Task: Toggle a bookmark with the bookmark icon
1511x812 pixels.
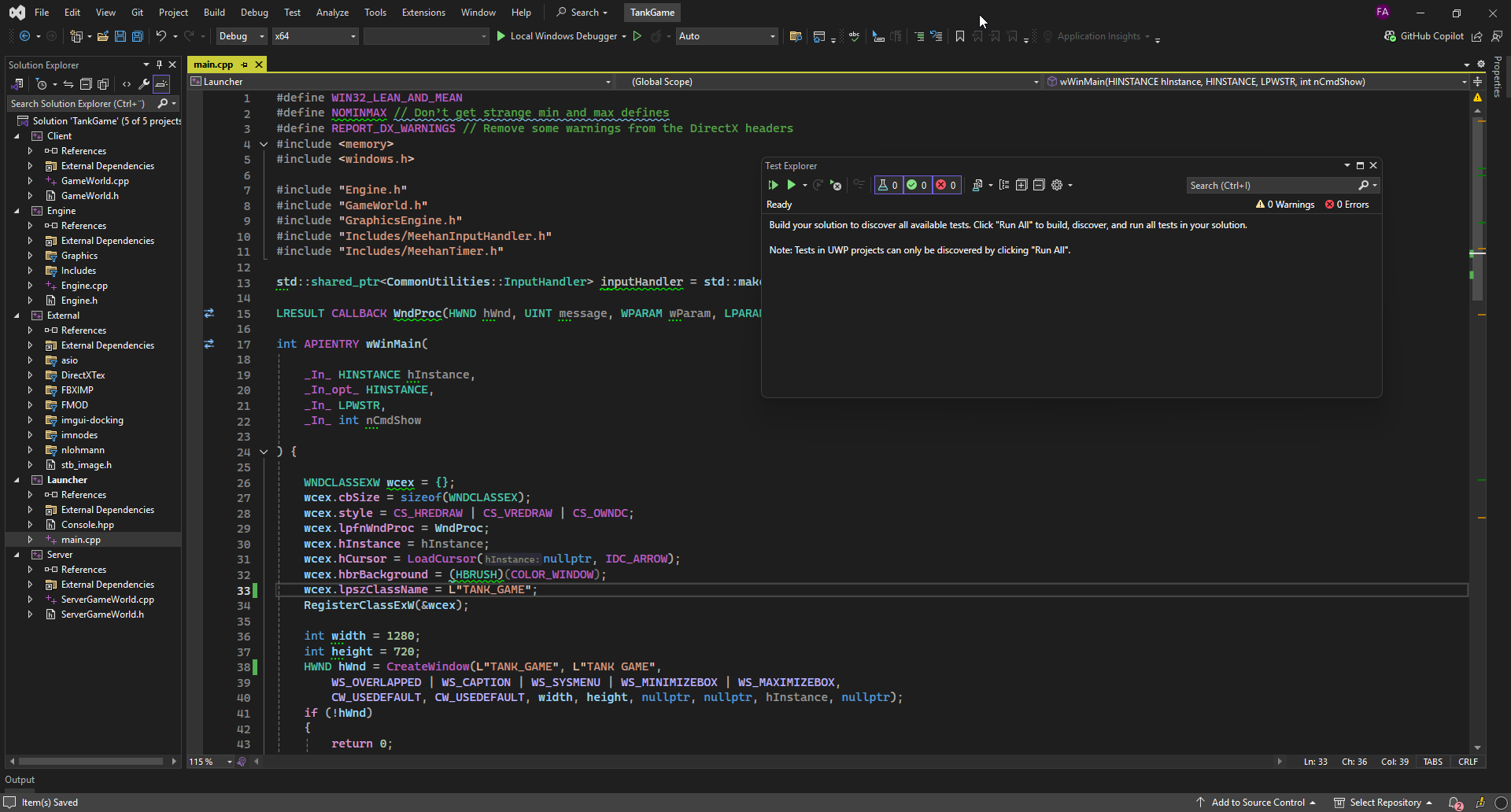Action: coord(960,36)
